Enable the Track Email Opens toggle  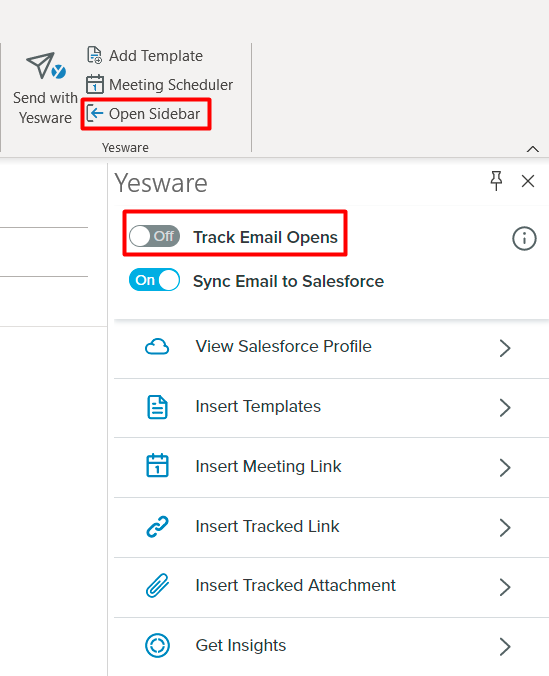[x=154, y=236]
